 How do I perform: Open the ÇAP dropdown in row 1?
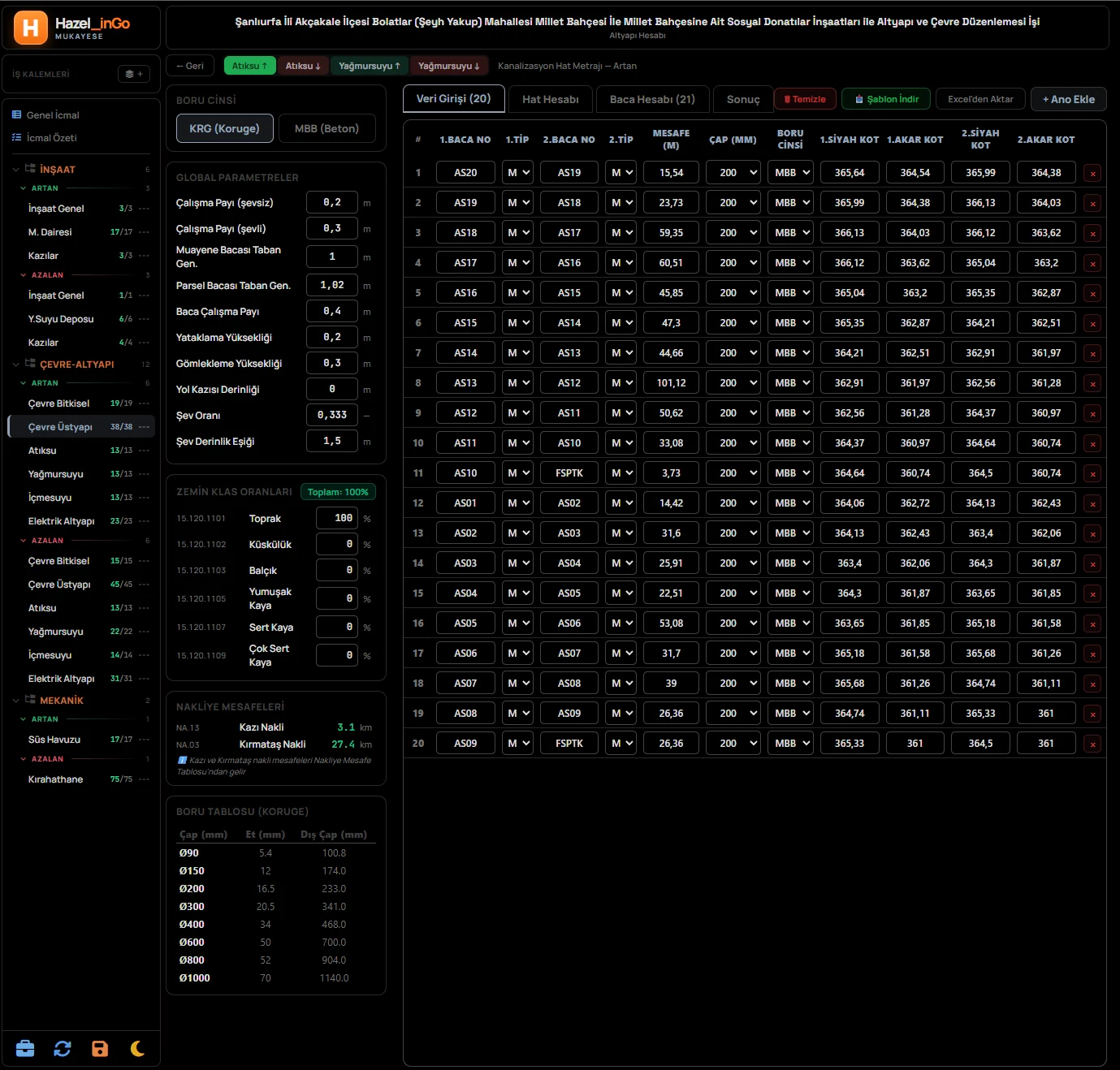point(733,173)
